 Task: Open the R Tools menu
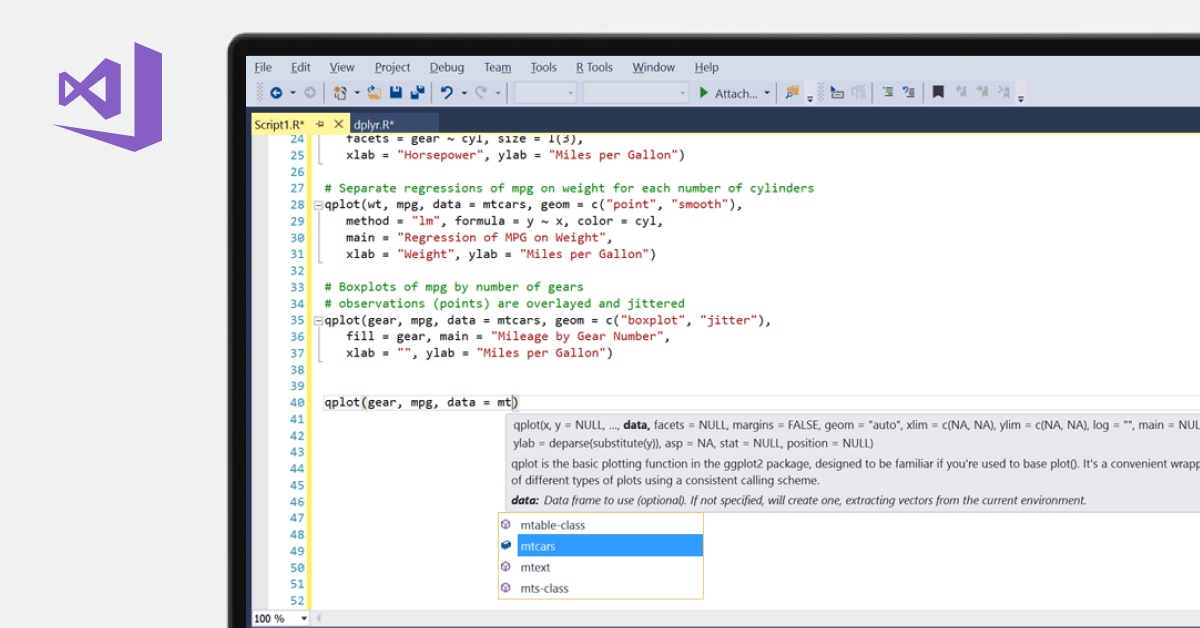594,67
